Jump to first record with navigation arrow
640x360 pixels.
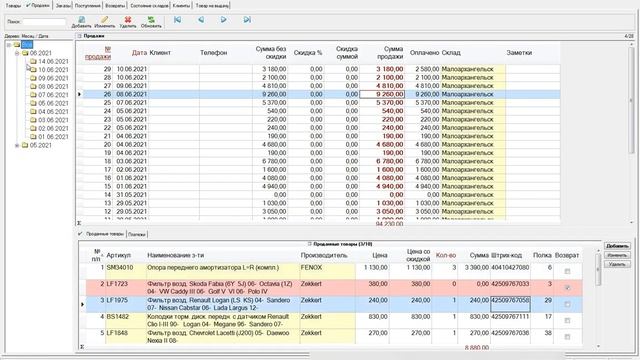[178, 20]
